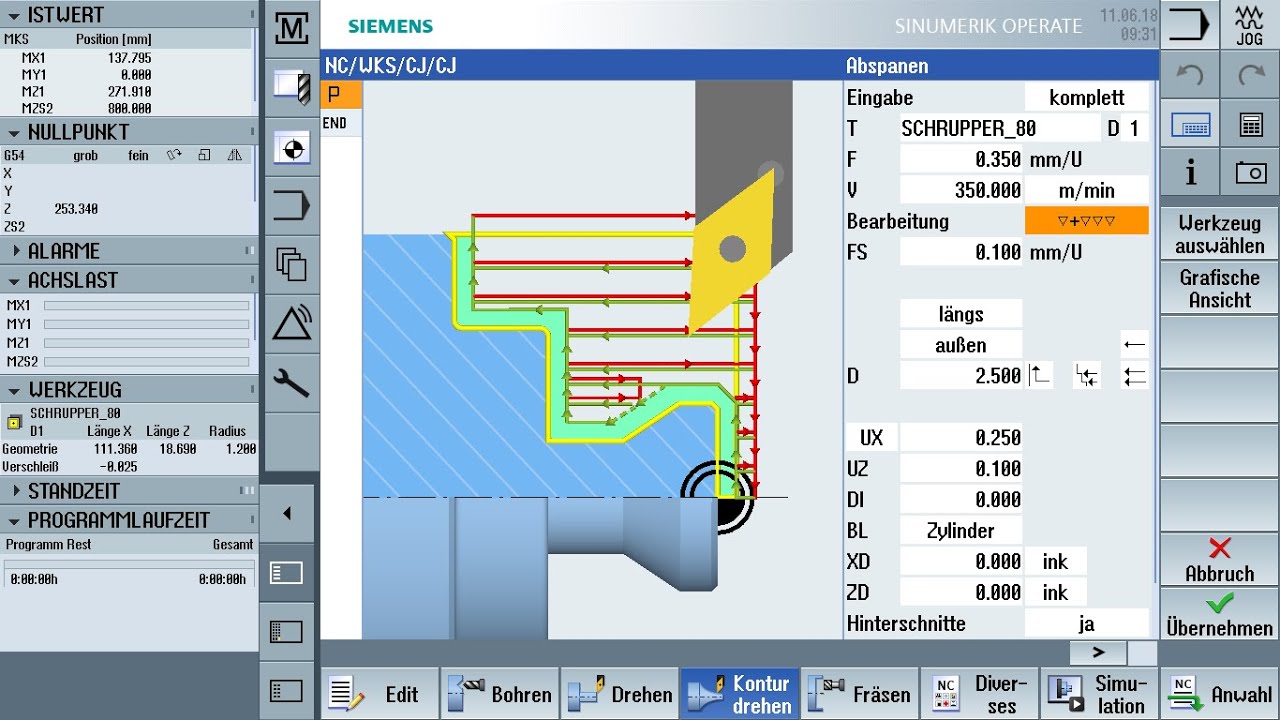
Task: Open the on-screen keyboard icon
Action: [1190, 125]
